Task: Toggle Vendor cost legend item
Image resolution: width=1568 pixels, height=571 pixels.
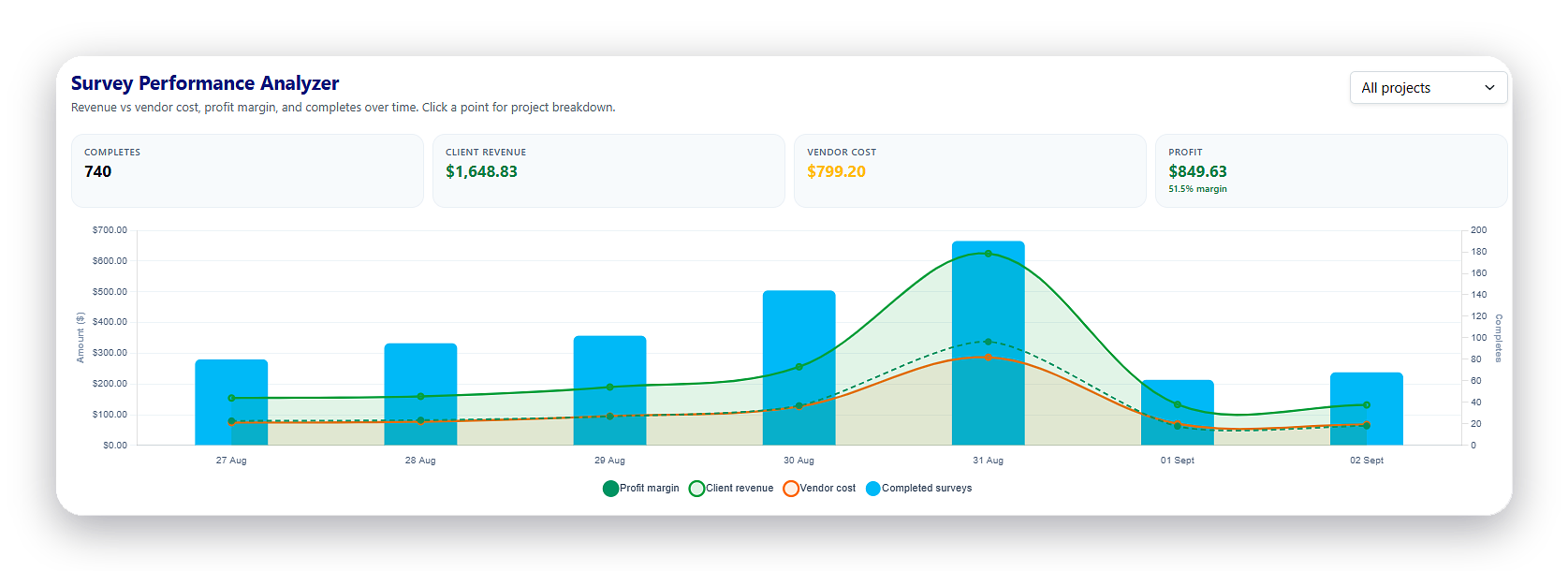Action: click(819, 489)
